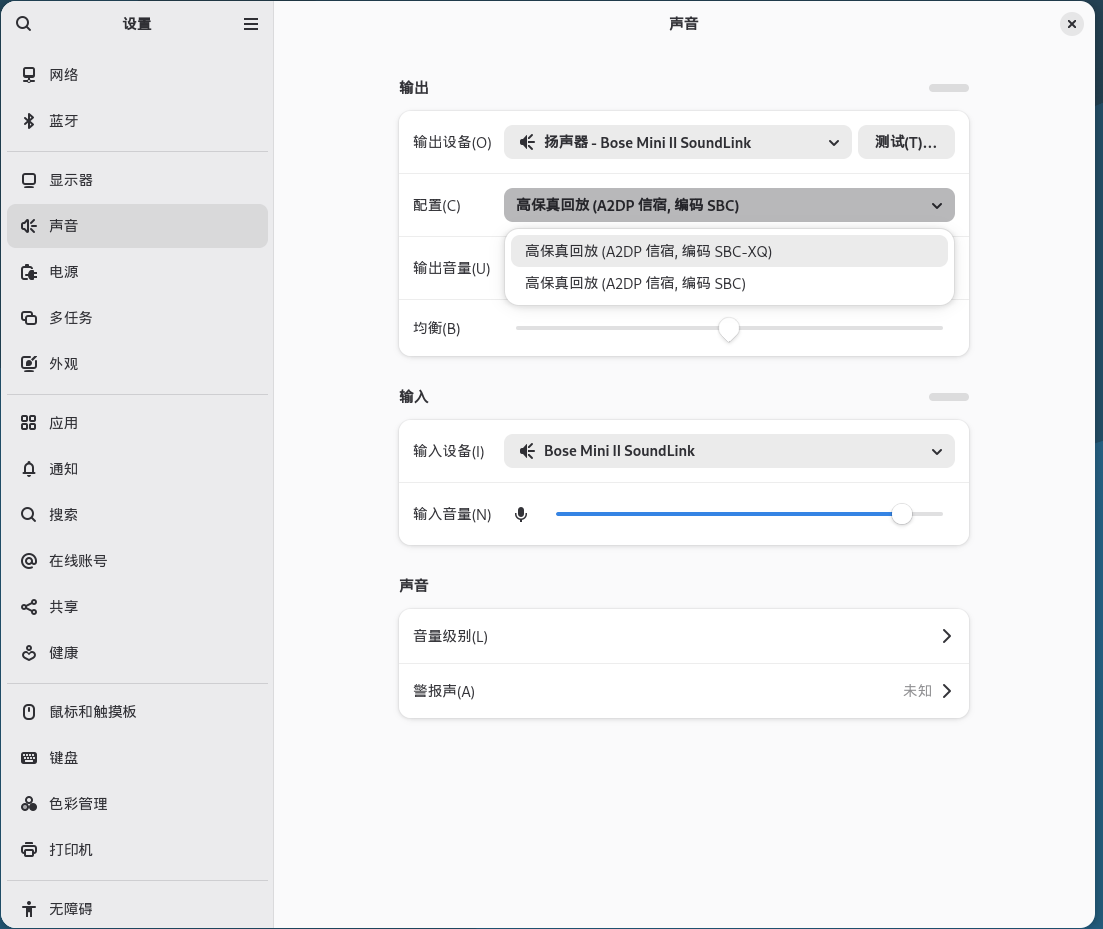1103x929 pixels.
Task: Open 无障碍 settings
Action: 137,909
